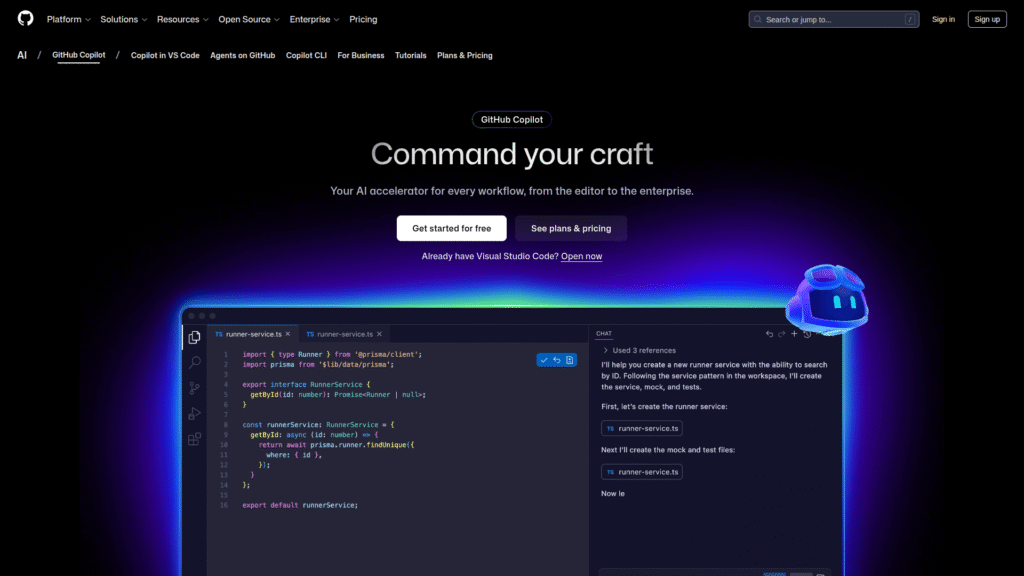
Task: Open the Platform dropdown menu
Action: click(67, 19)
